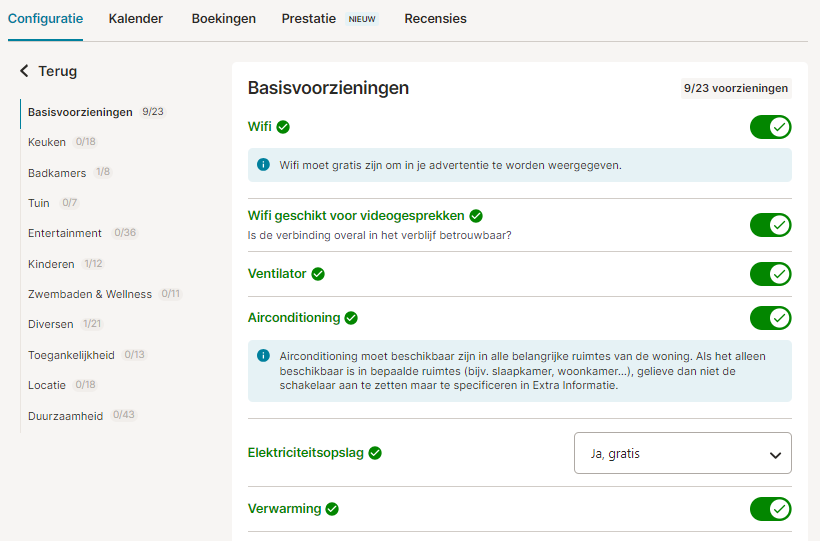Switch off the Verwarming toggle
The width and height of the screenshot is (820, 541).
click(x=770, y=509)
